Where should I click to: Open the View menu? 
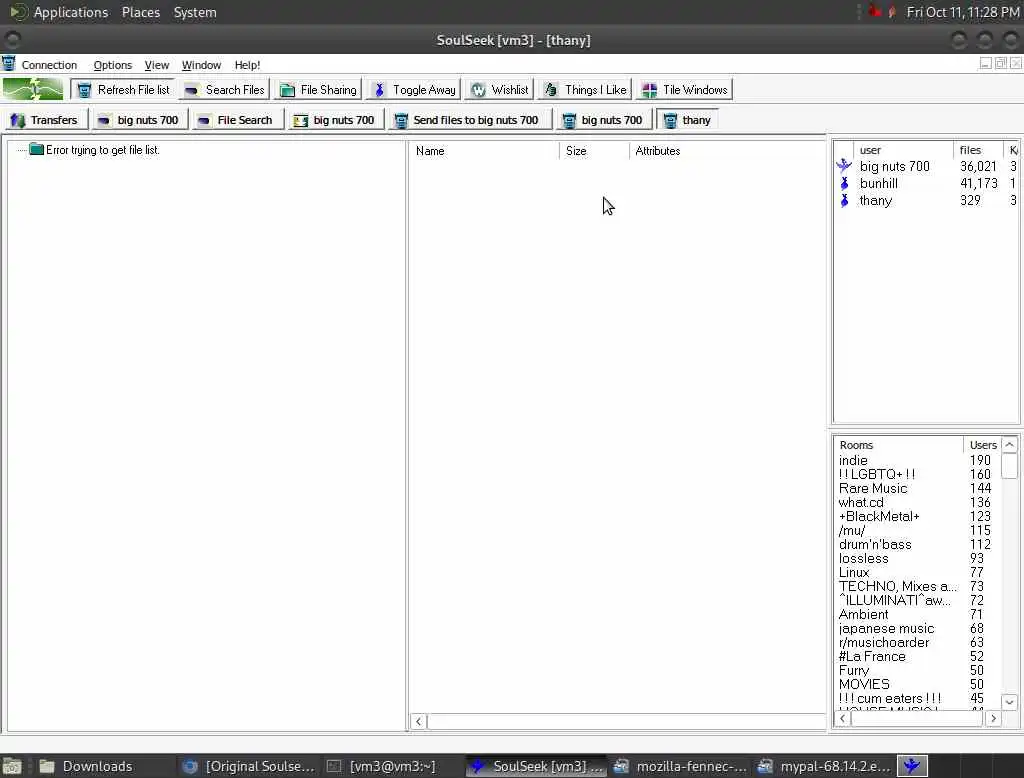(157, 65)
